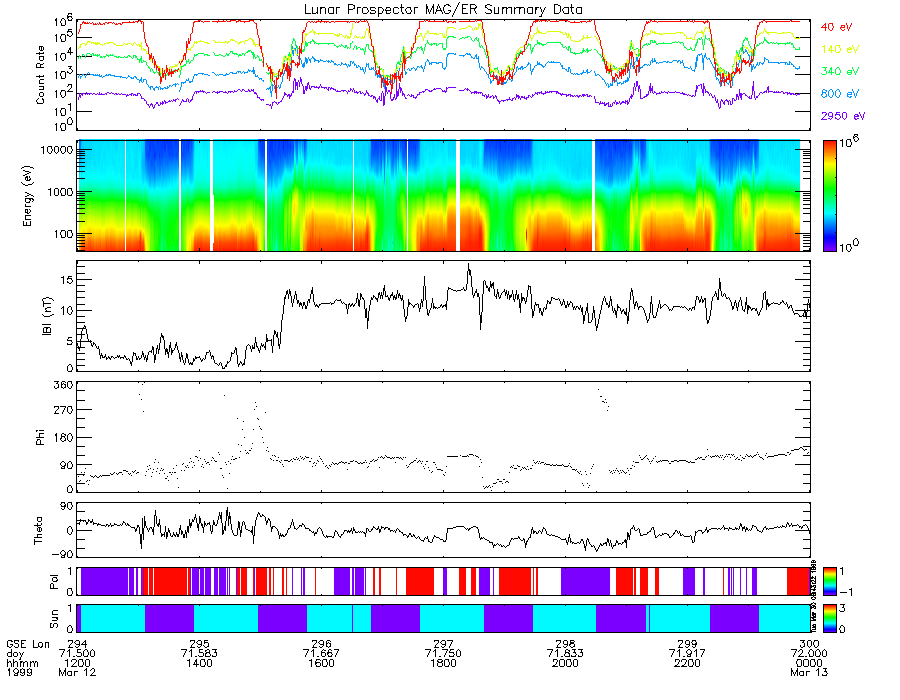The width and height of the screenshot is (900, 700).
Task: Click the '71.833' day-of-year label
Action: (x=565, y=654)
